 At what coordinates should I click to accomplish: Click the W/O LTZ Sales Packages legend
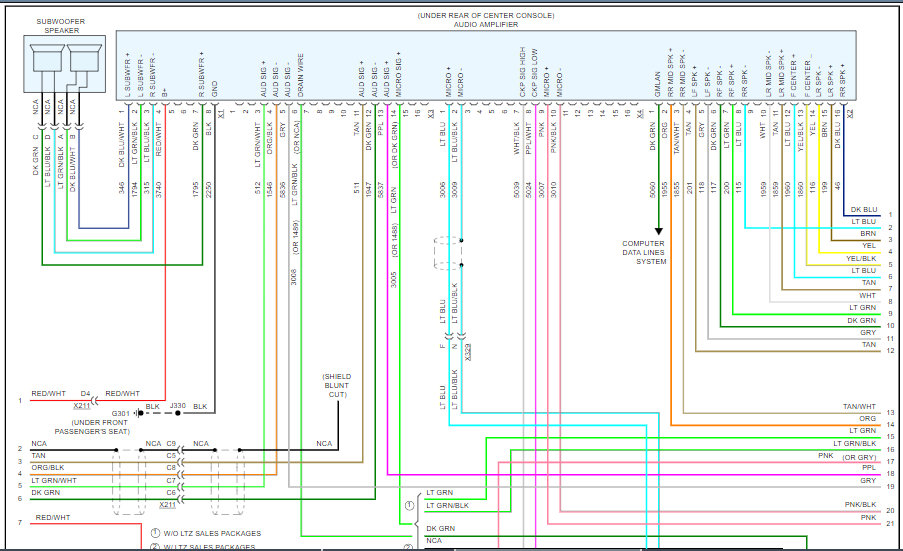(x=208, y=533)
